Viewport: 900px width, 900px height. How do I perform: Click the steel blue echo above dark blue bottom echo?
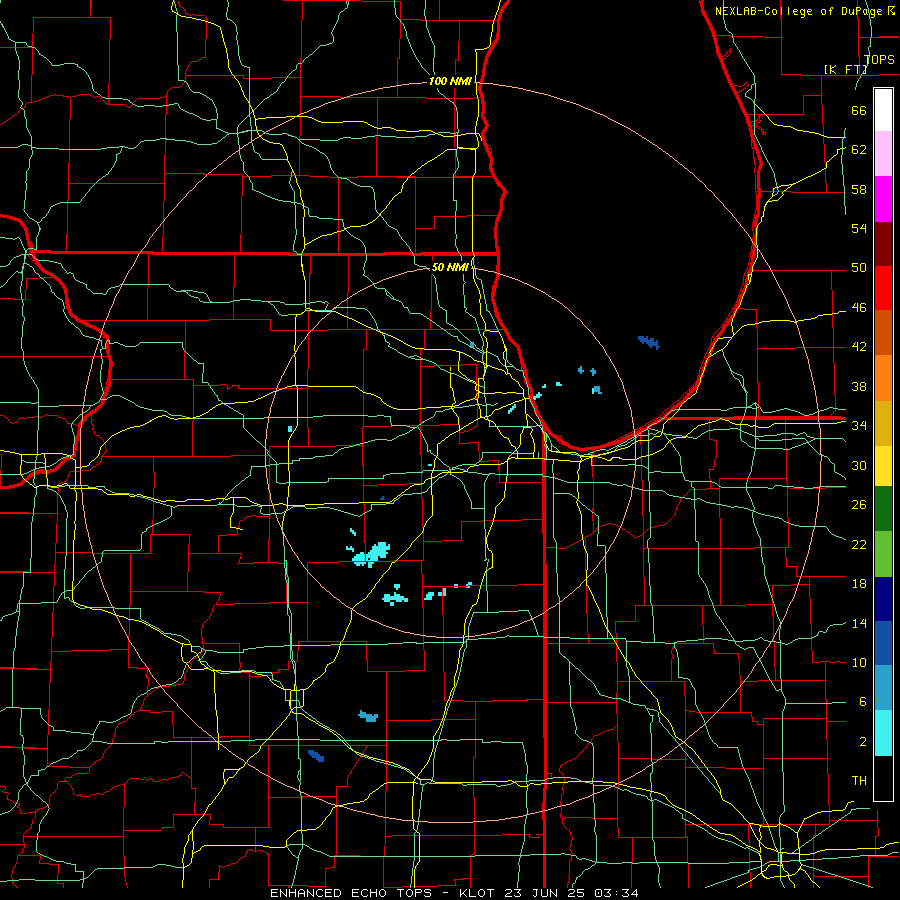(368, 716)
